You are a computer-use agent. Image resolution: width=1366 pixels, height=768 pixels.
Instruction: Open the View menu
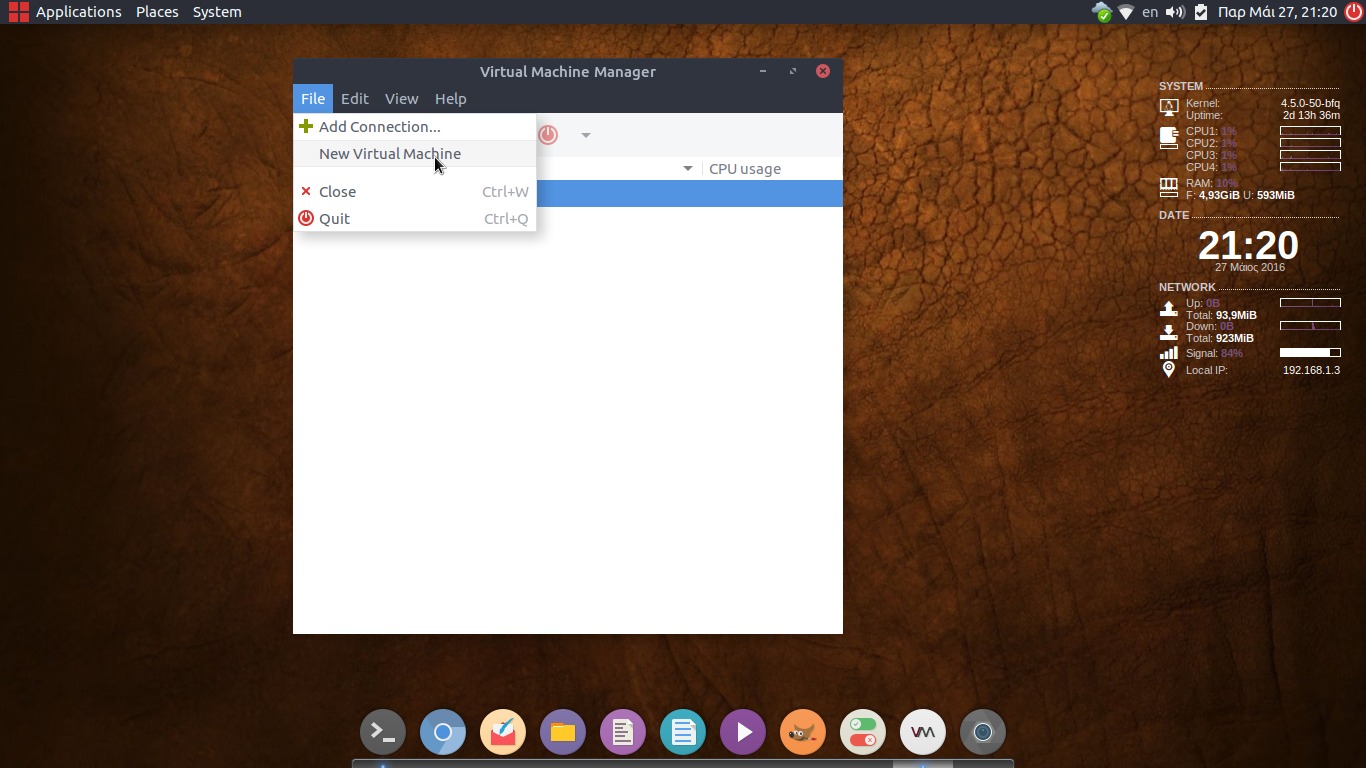point(401,99)
